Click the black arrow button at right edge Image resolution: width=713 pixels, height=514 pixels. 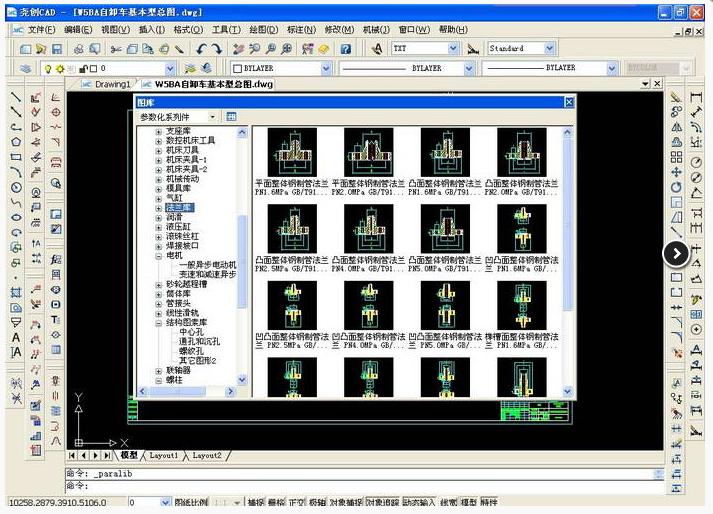pos(676,253)
